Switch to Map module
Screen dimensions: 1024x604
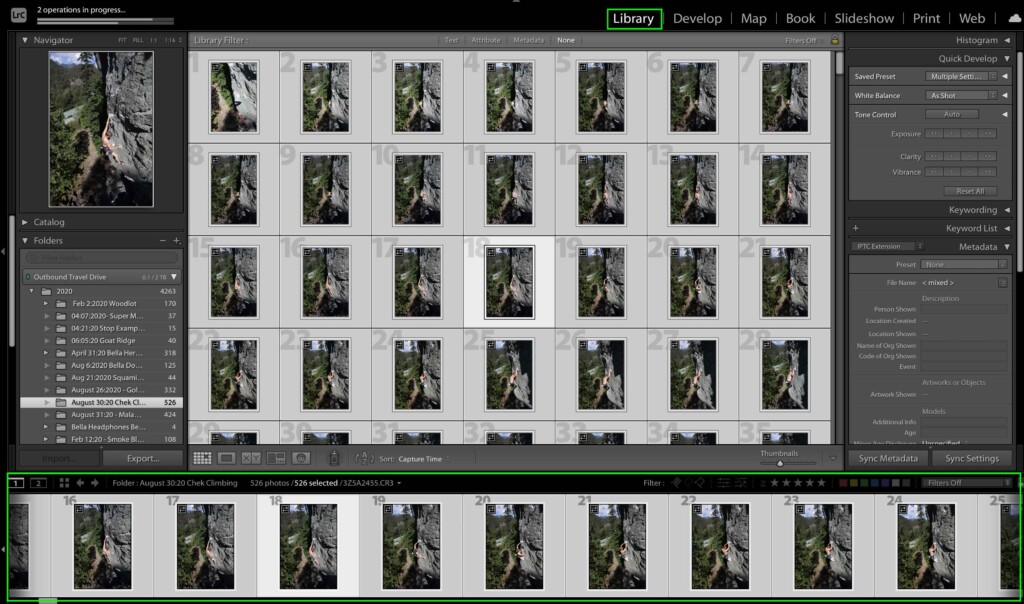[754, 18]
